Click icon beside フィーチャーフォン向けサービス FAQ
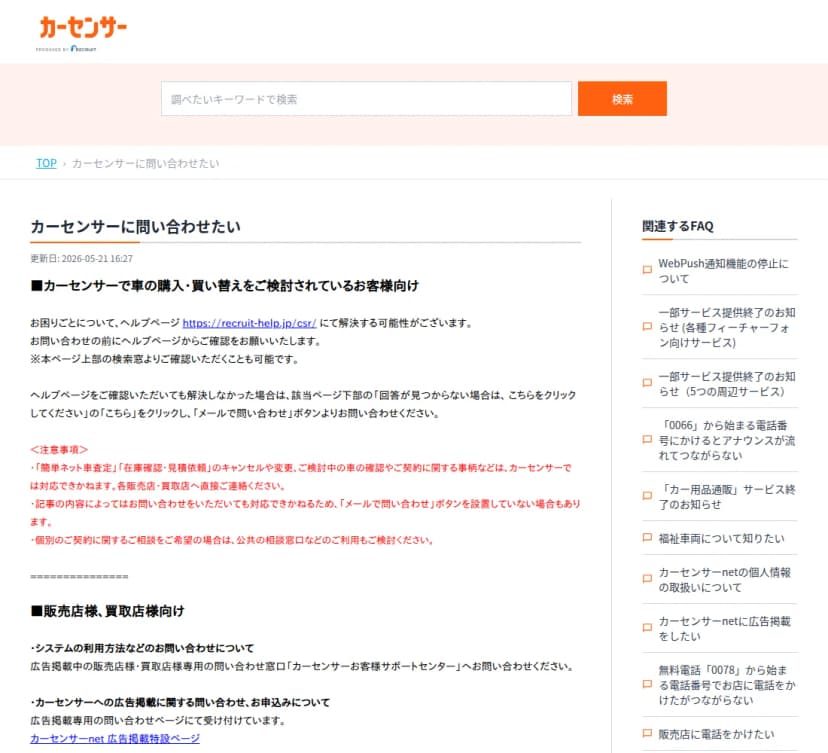 [x=647, y=327]
